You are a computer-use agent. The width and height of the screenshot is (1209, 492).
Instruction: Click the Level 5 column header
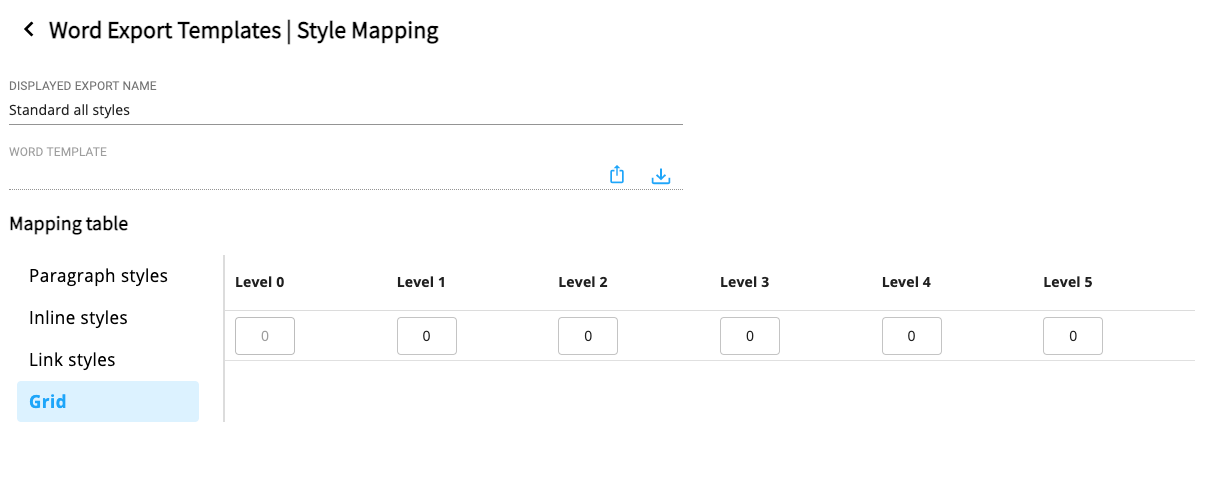point(1068,282)
